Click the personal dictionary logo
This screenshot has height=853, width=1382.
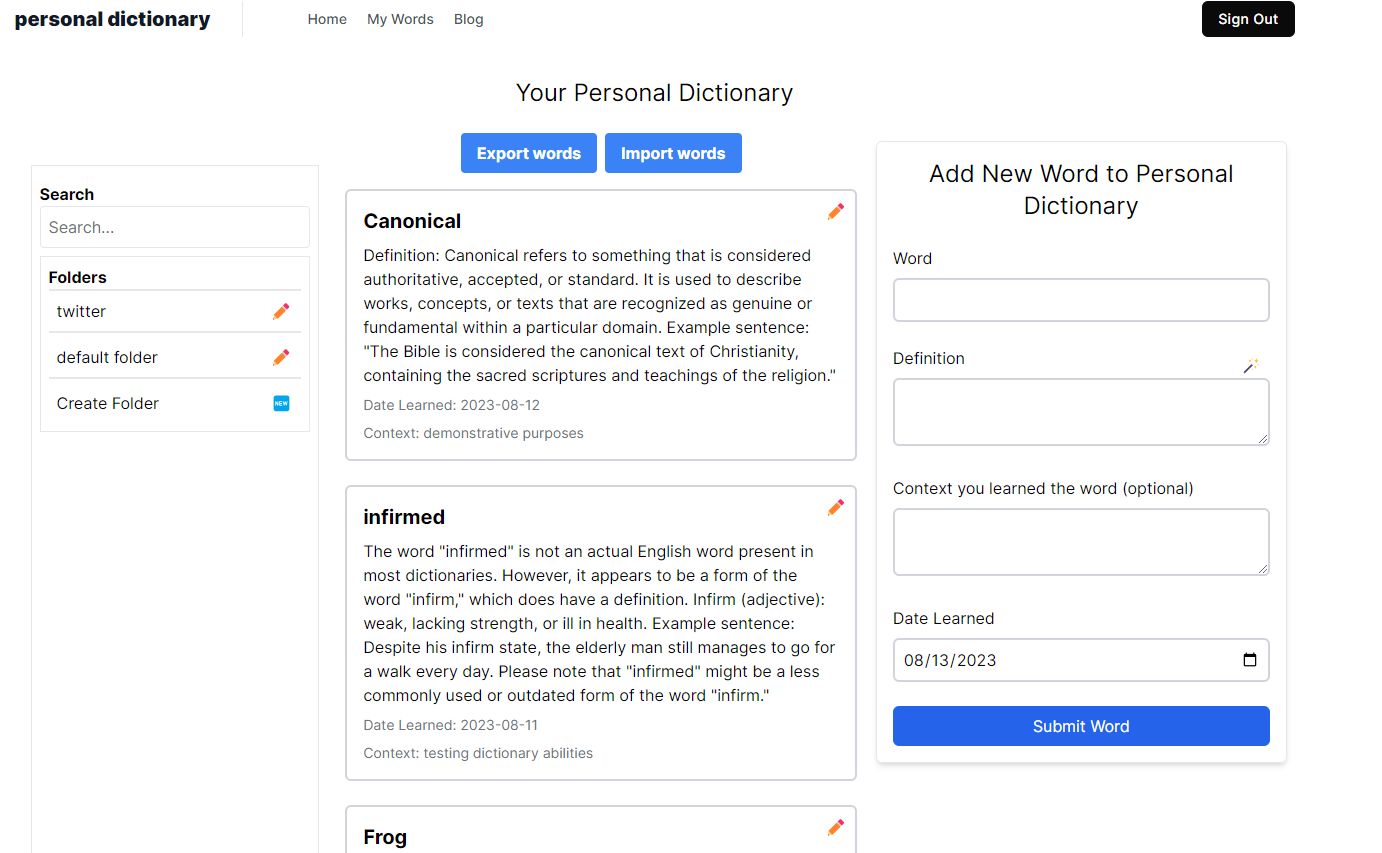point(112,18)
